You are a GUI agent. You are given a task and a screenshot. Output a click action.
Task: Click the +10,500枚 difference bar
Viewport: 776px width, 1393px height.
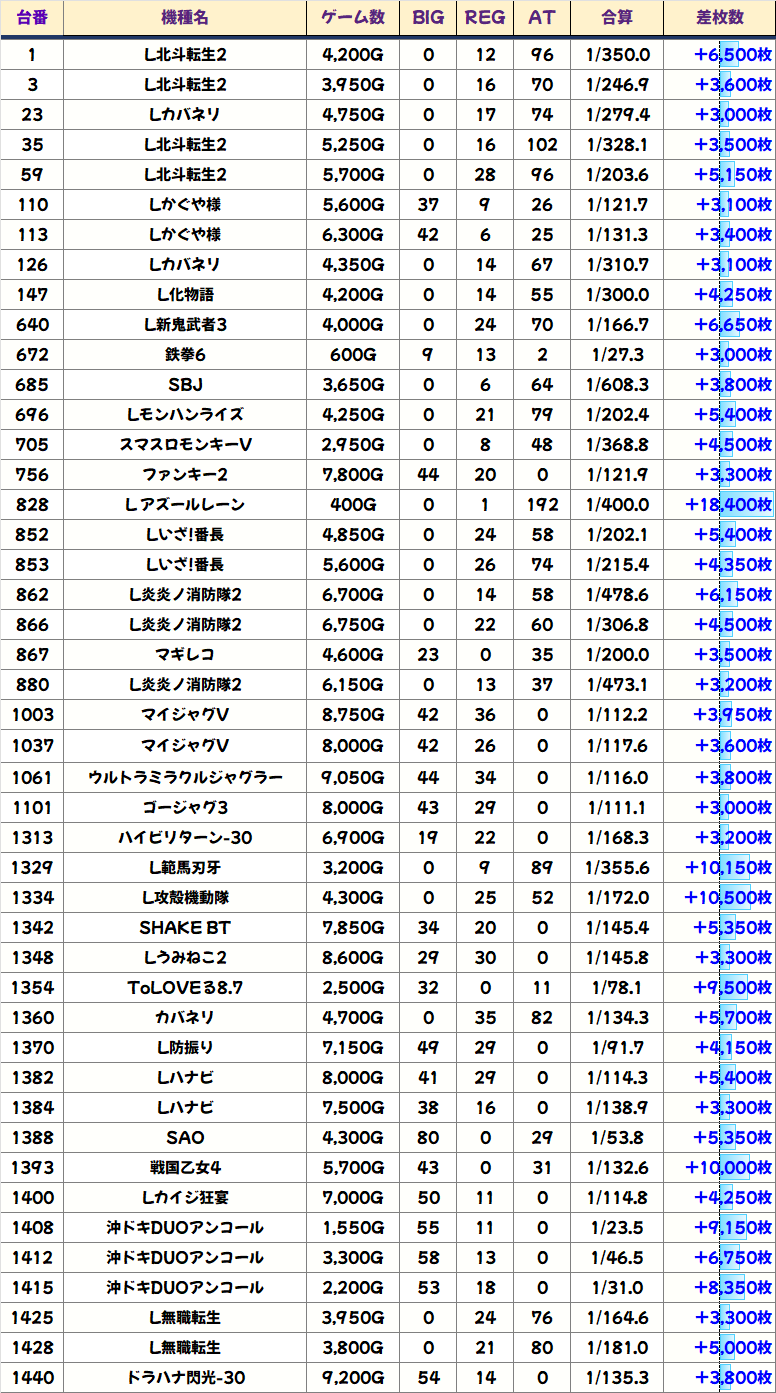pyautogui.click(x=727, y=898)
